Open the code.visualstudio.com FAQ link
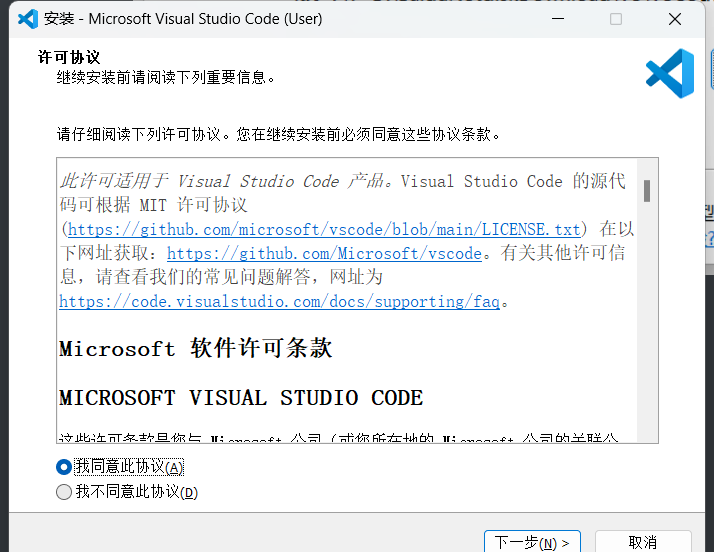 tap(280, 302)
